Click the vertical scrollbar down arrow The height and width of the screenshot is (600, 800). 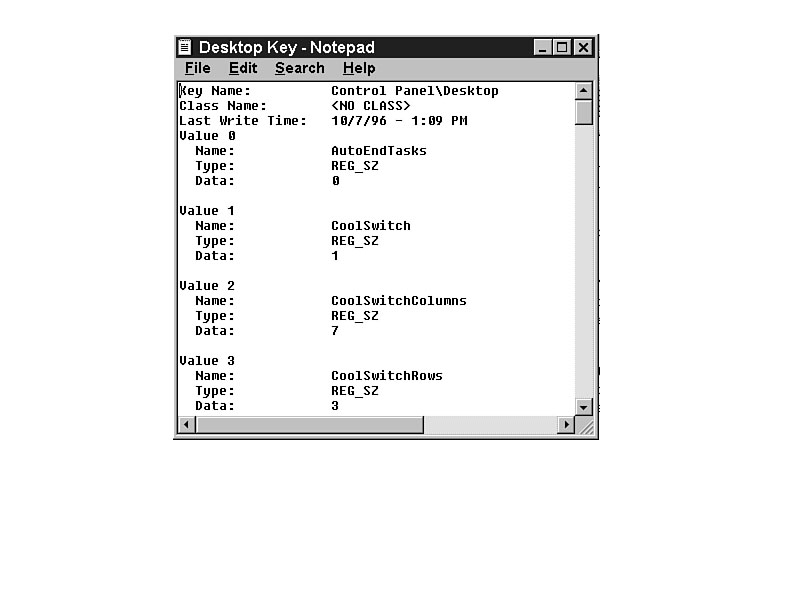(x=584, y=407)
